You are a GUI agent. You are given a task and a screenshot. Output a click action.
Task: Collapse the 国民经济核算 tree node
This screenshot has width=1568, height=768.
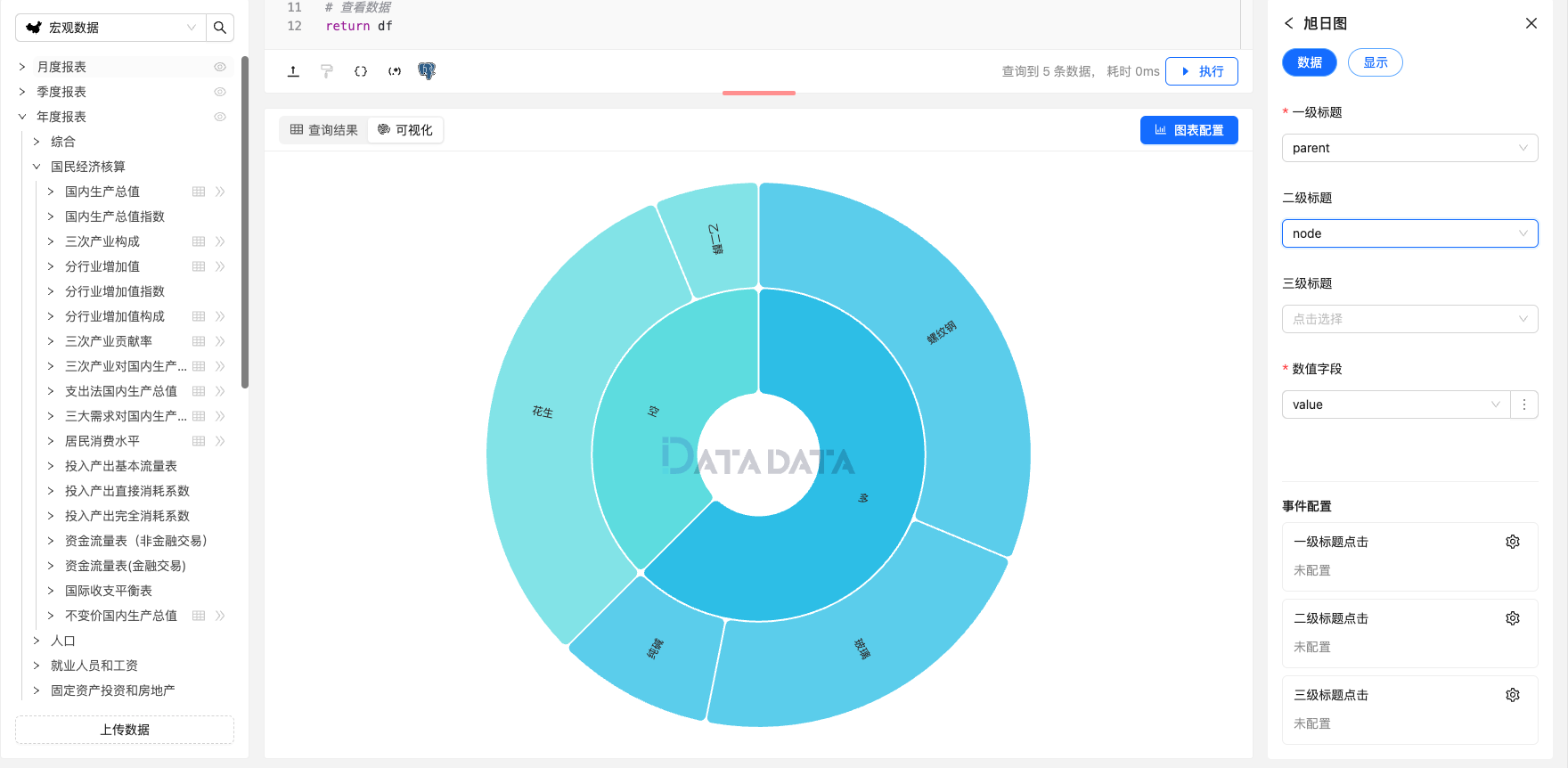tap(37, 167)
